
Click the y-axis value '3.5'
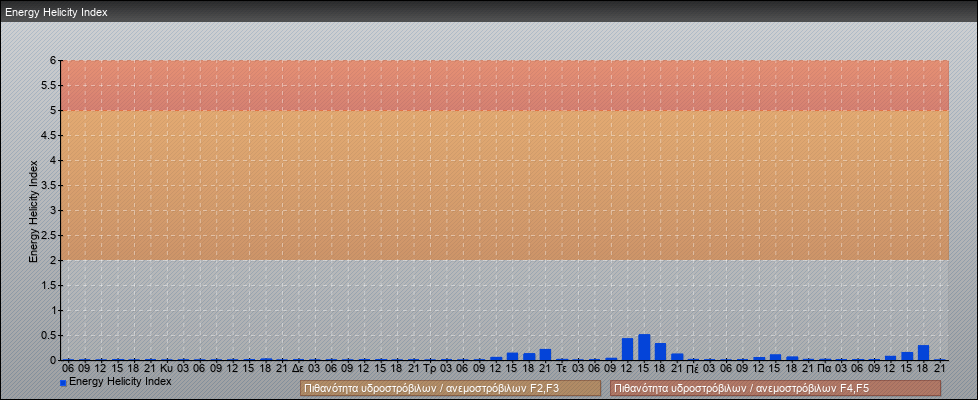[49, 185]
